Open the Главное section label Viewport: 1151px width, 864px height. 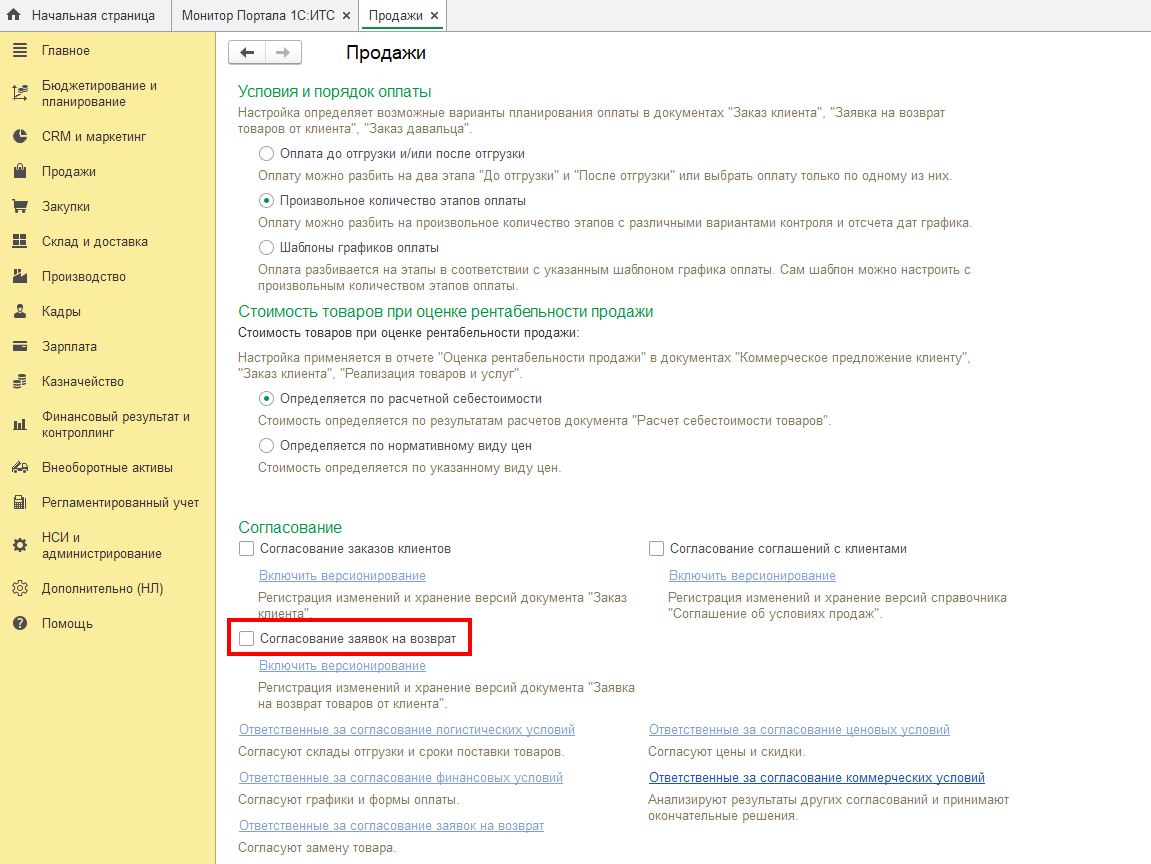coord(65,51)
